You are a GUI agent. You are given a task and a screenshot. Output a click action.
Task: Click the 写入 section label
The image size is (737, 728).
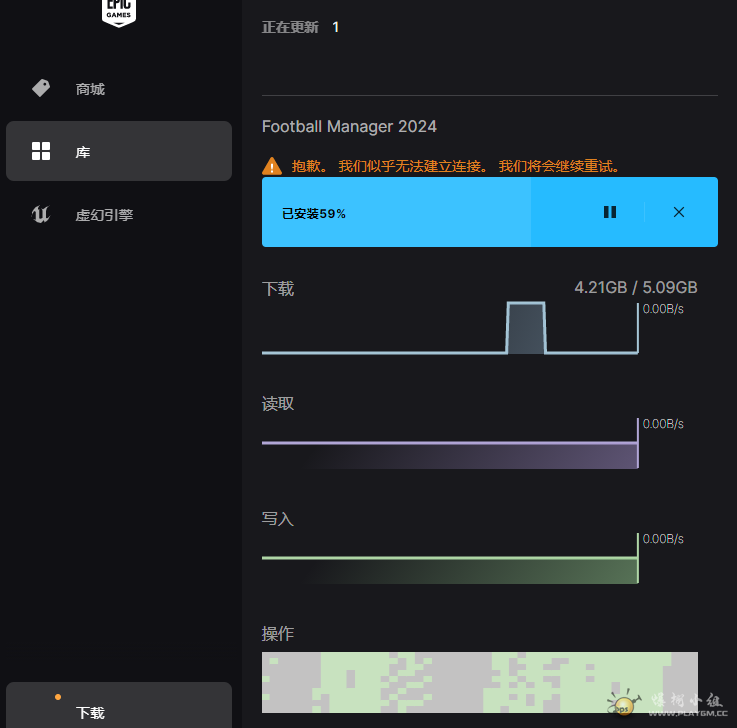click(278, 519)
